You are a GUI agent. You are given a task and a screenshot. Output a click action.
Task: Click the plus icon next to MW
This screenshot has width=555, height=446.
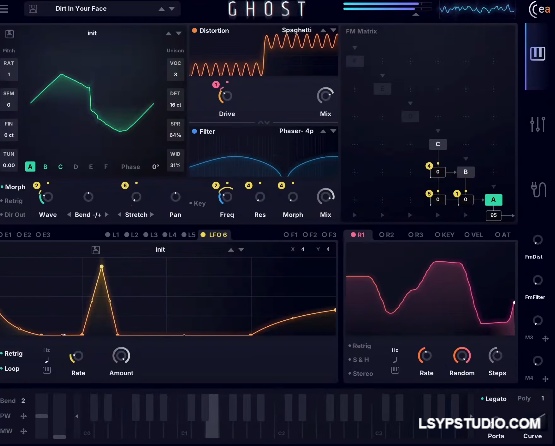(24, 431)
